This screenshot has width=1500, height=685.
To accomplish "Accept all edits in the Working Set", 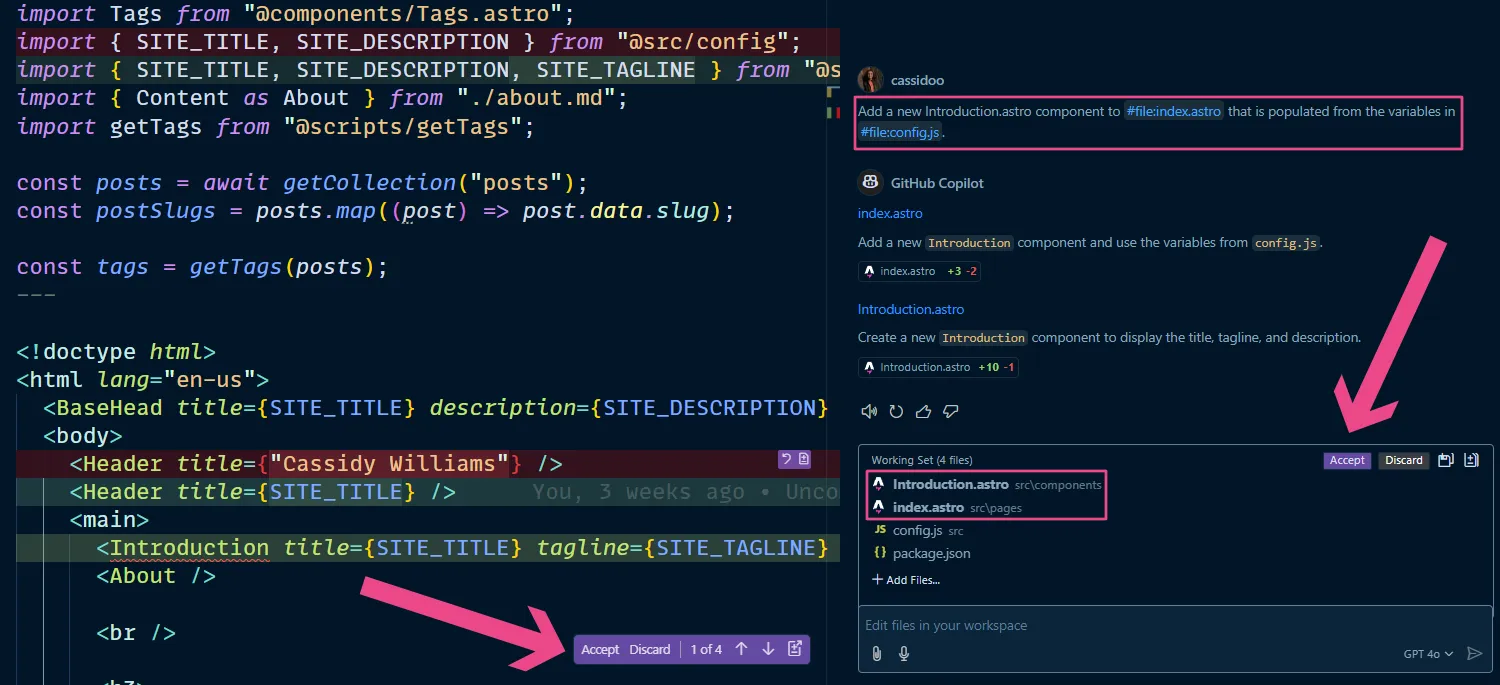I will point(1347,460).
